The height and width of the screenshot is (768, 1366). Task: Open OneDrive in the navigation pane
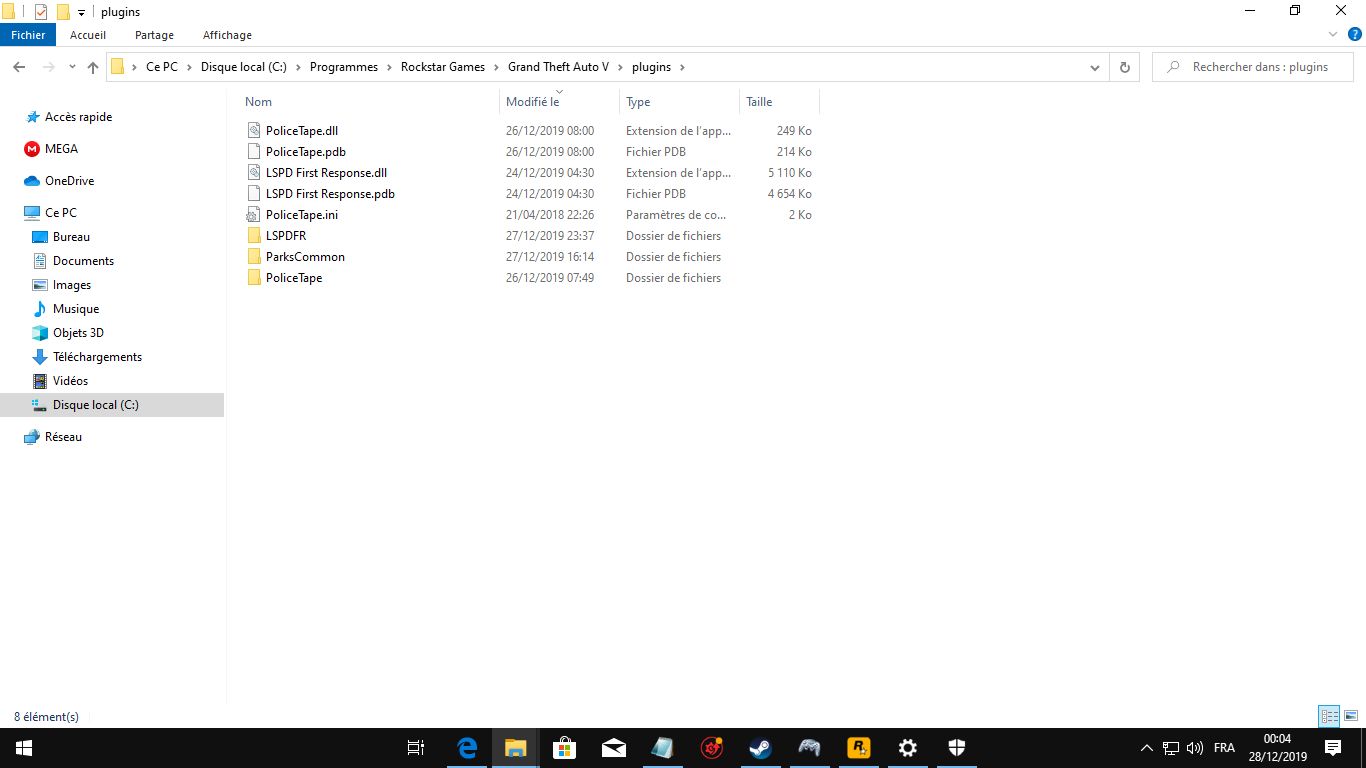69,181
